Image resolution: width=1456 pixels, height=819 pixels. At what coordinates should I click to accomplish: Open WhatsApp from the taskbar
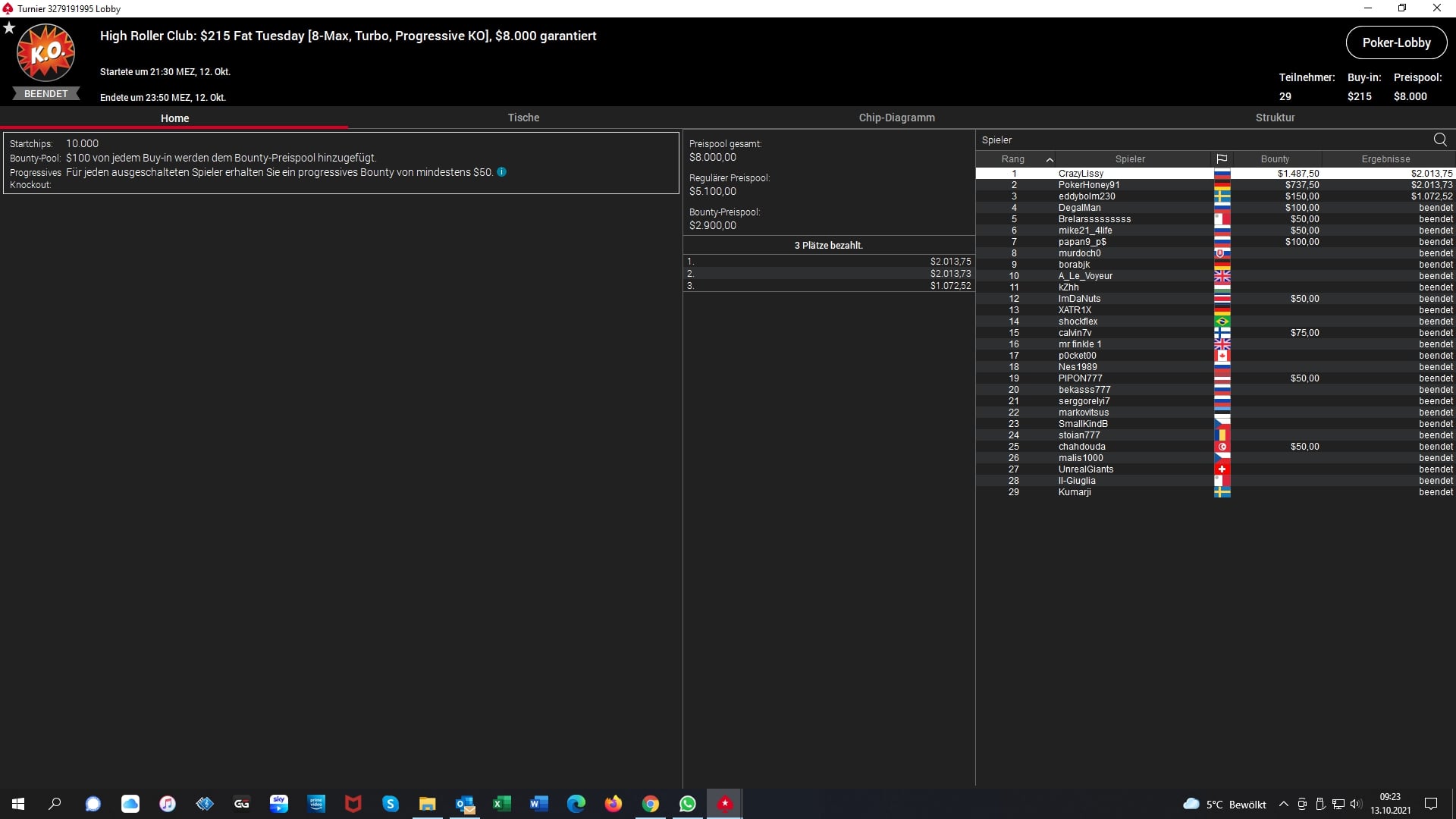click(x=688, y=804)
